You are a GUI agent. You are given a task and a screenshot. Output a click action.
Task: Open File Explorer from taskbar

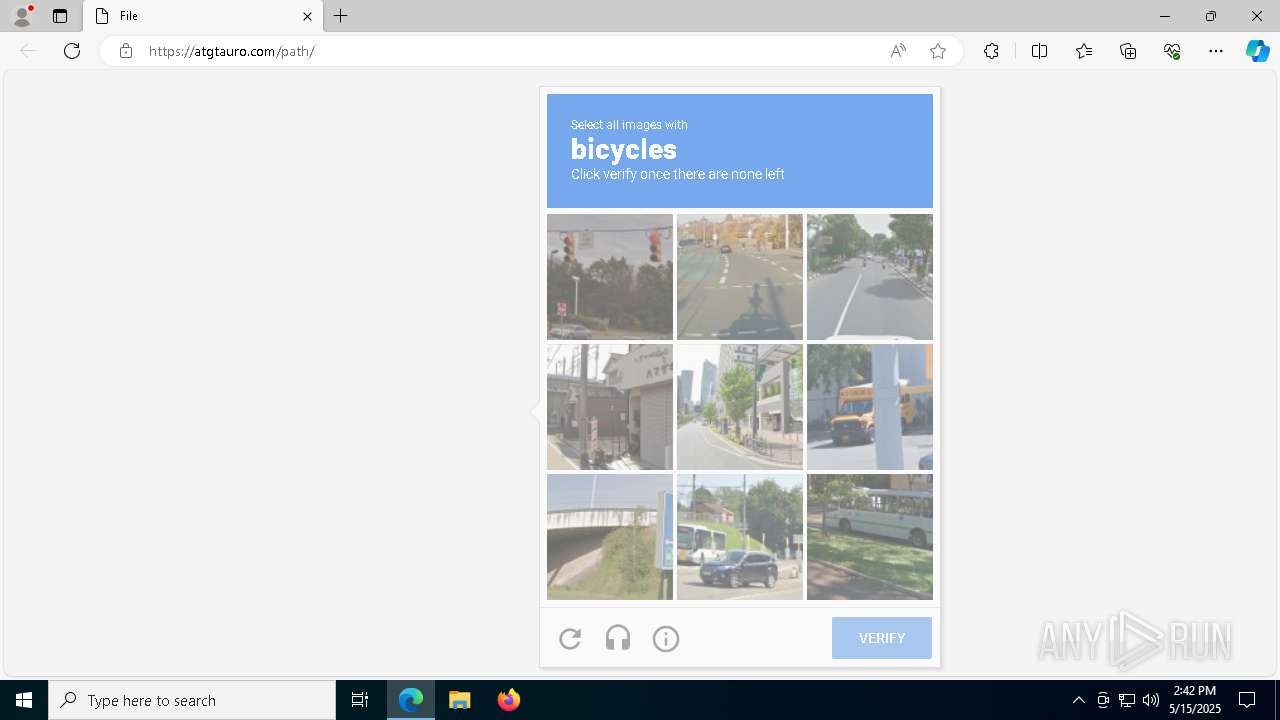click(x=460, y=700)
